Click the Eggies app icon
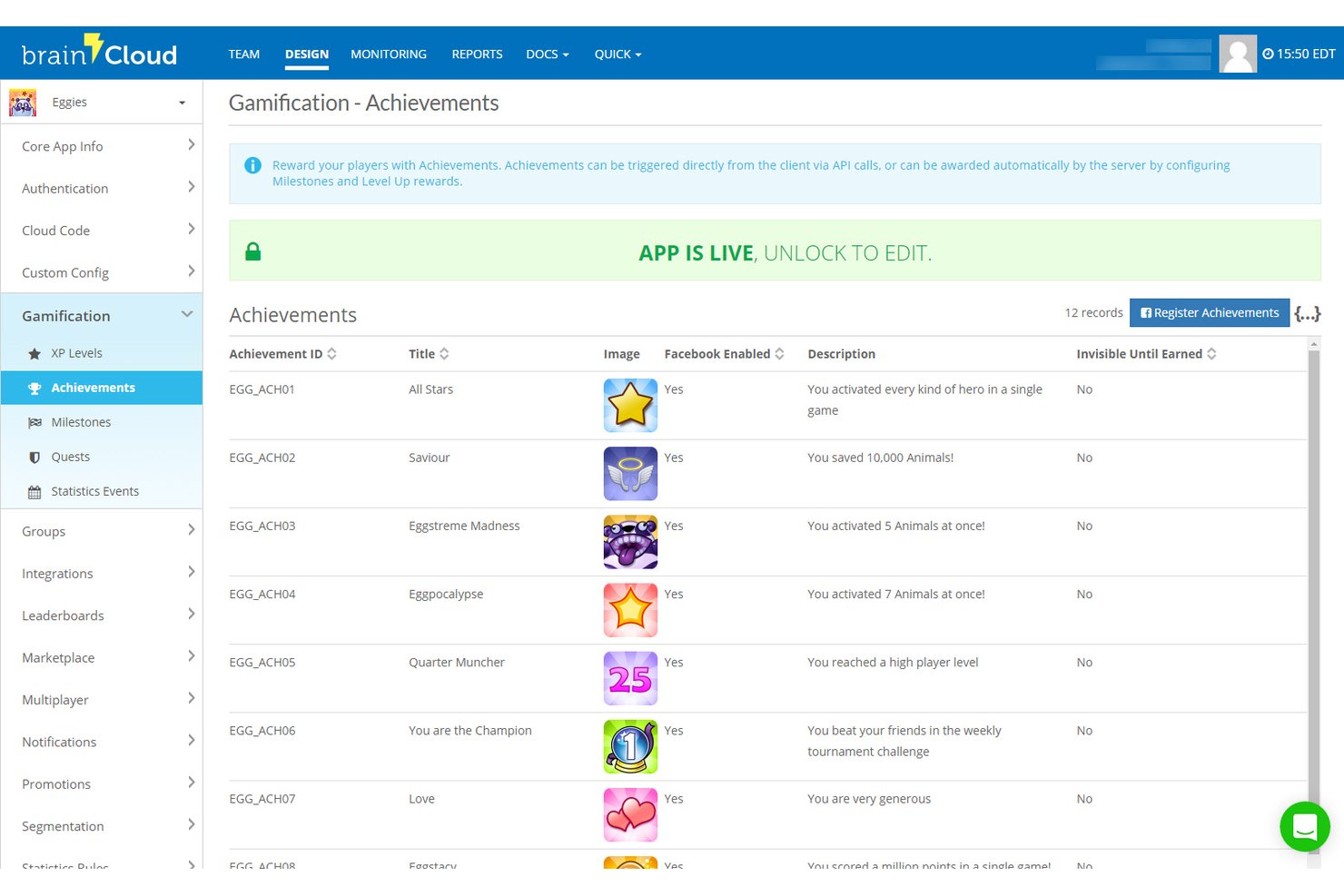 tap(23, 103)
